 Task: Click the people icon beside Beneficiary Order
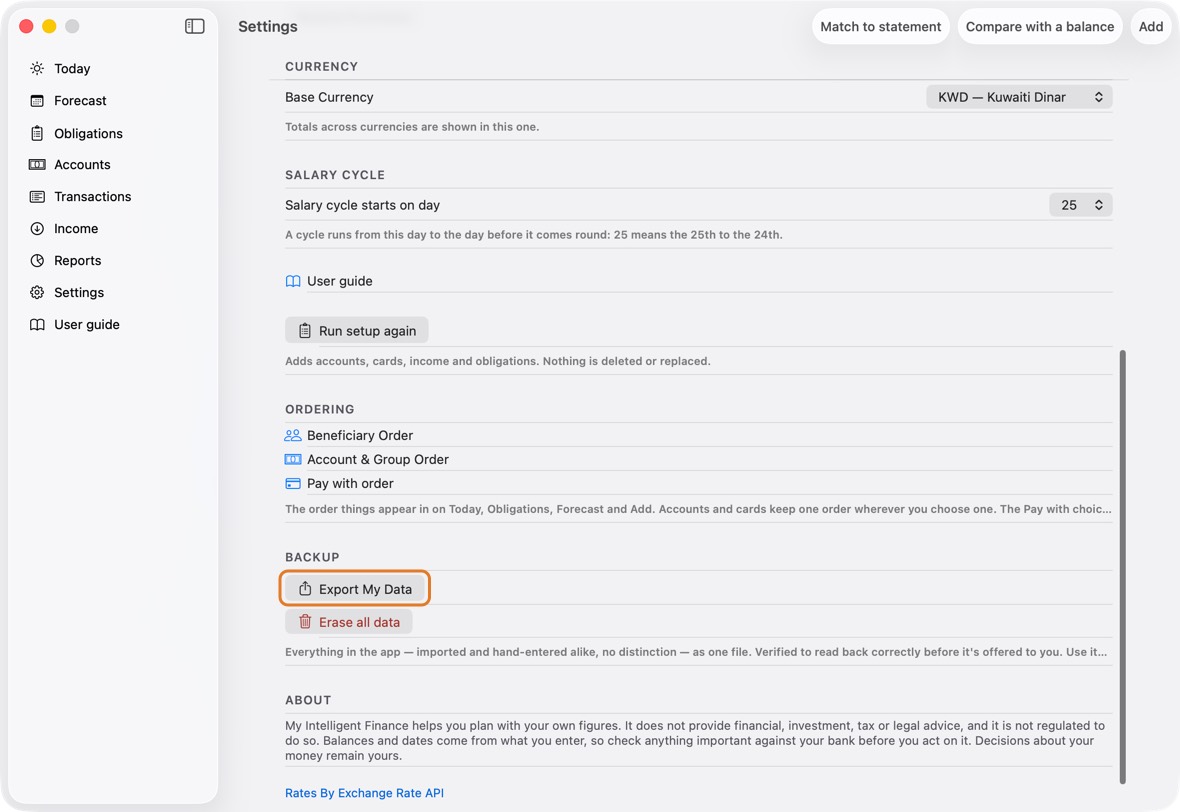point(293,435)
